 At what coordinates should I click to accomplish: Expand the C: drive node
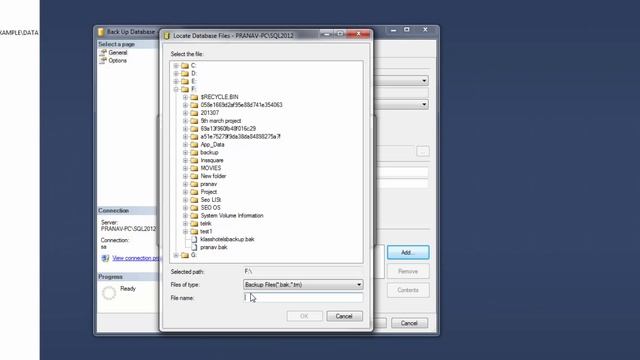click(x=176, y=66)
